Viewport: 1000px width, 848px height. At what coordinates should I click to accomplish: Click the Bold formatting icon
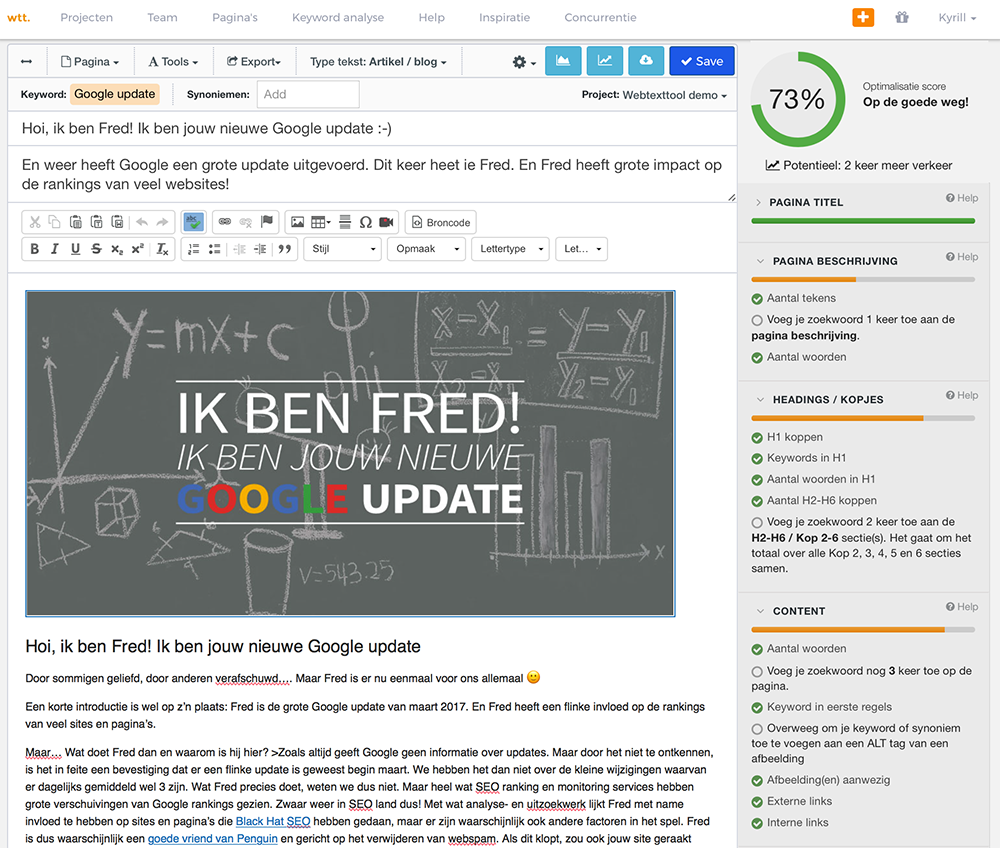[x=35, y=249]
